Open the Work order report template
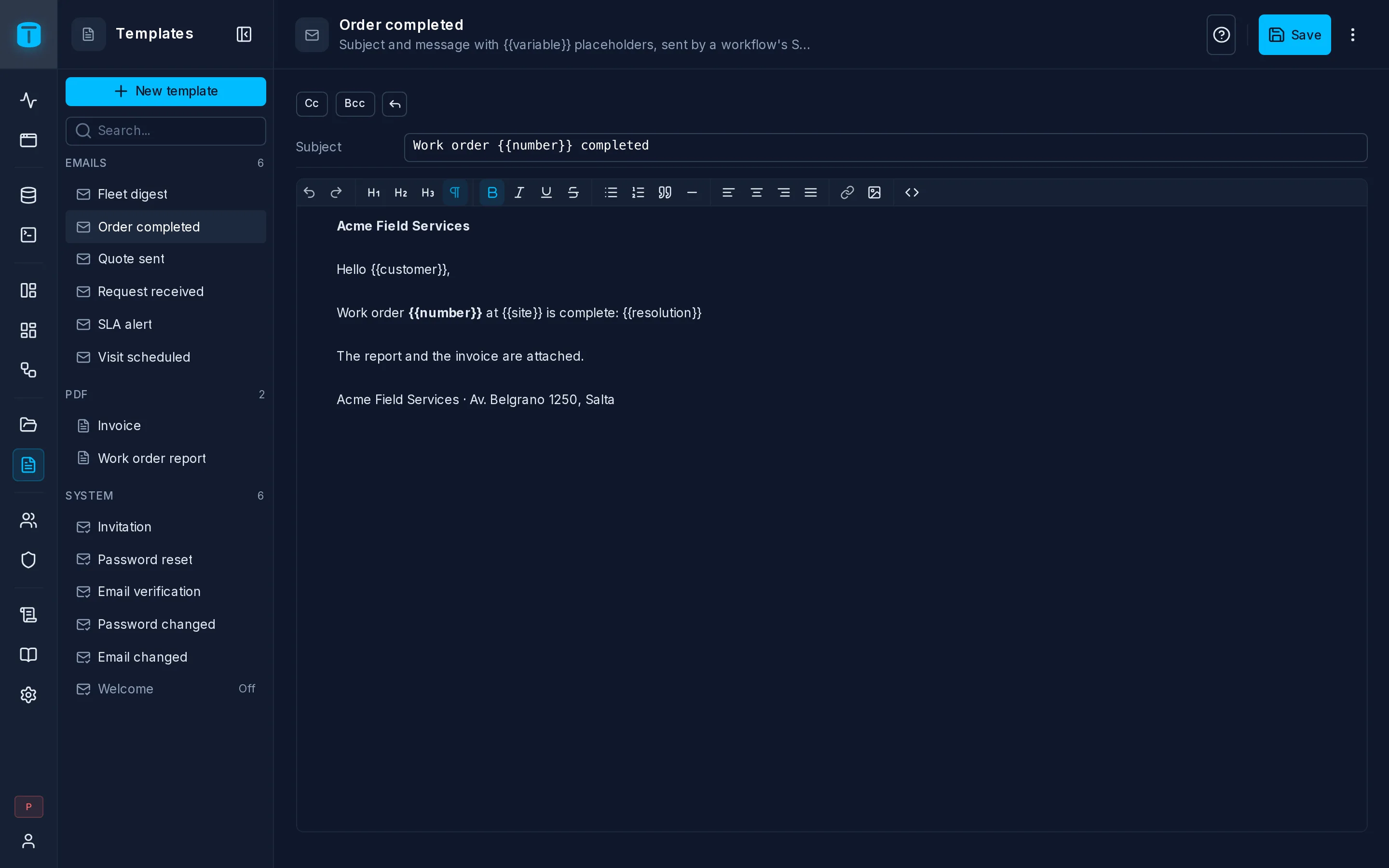Screen dimensions: 1389x868 (166, 458)
